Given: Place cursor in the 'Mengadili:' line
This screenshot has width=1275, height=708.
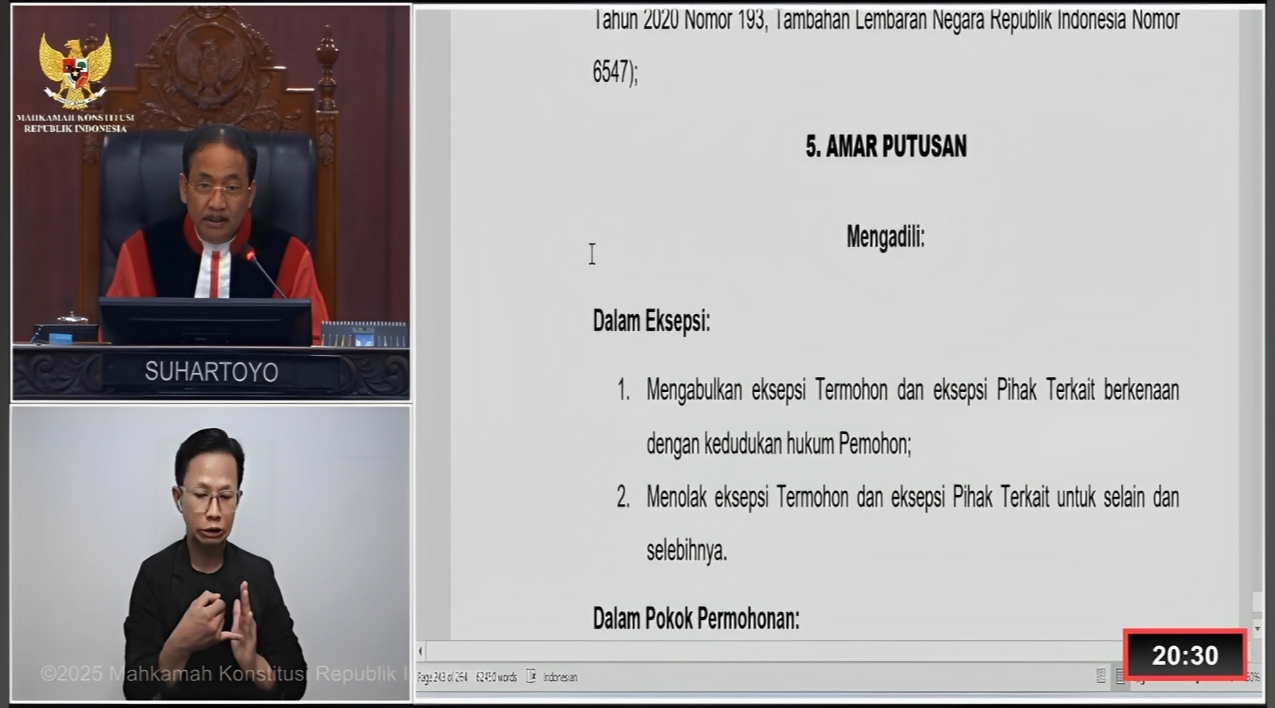Looking at the screenshot, I should 885,238.
